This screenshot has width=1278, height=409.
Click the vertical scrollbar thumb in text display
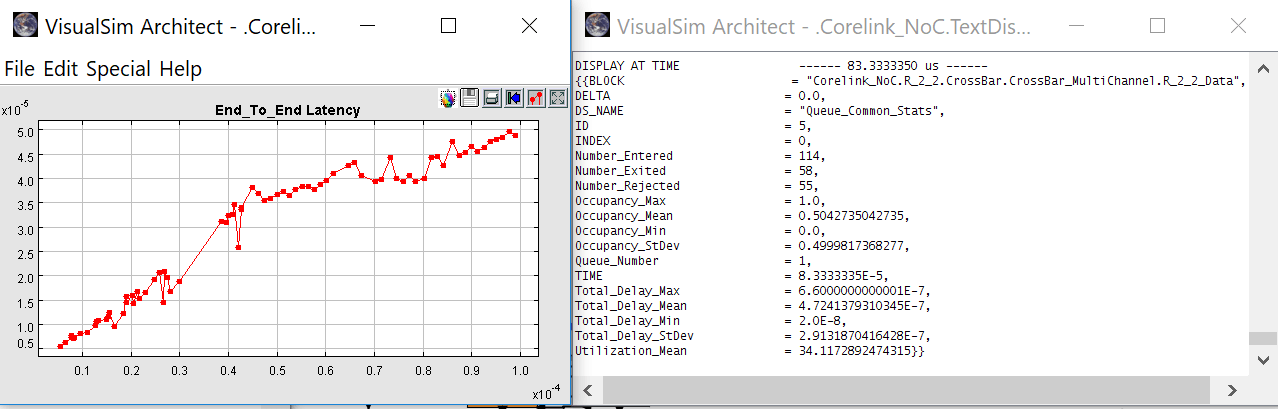tap(1265, 338)
